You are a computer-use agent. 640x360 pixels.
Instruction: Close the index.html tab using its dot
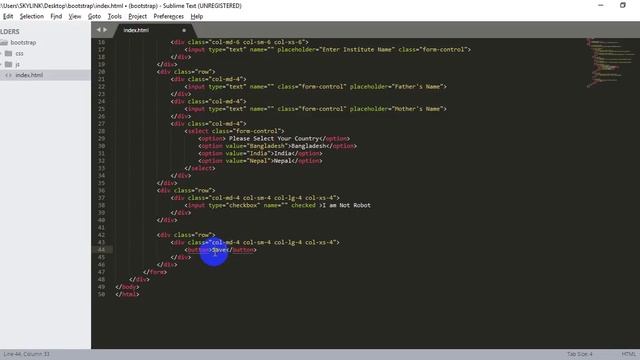[x=184, y=30]
